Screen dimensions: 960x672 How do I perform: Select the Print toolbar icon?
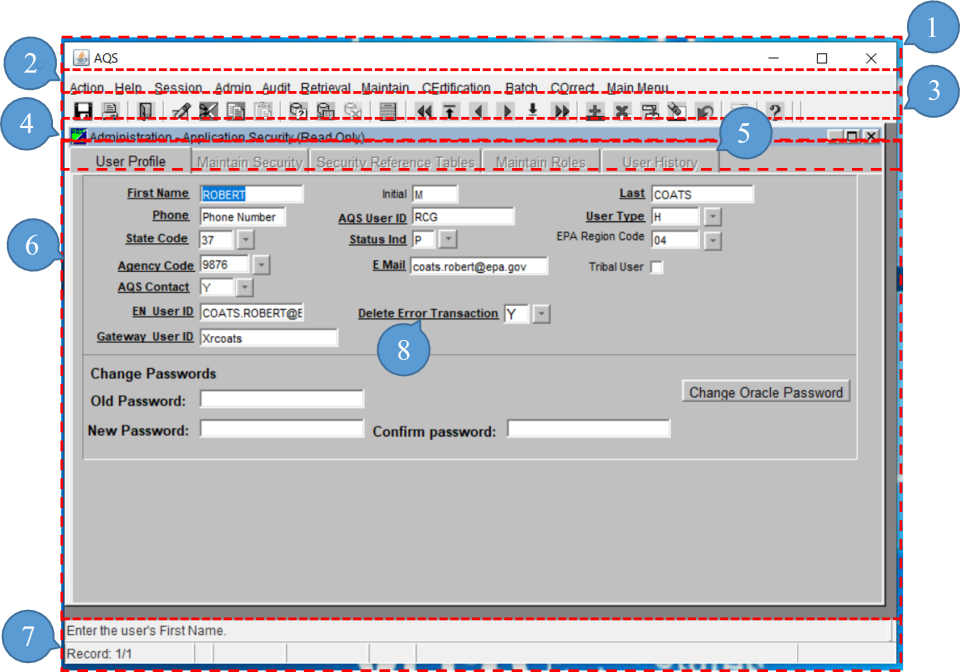coord(109,110)
